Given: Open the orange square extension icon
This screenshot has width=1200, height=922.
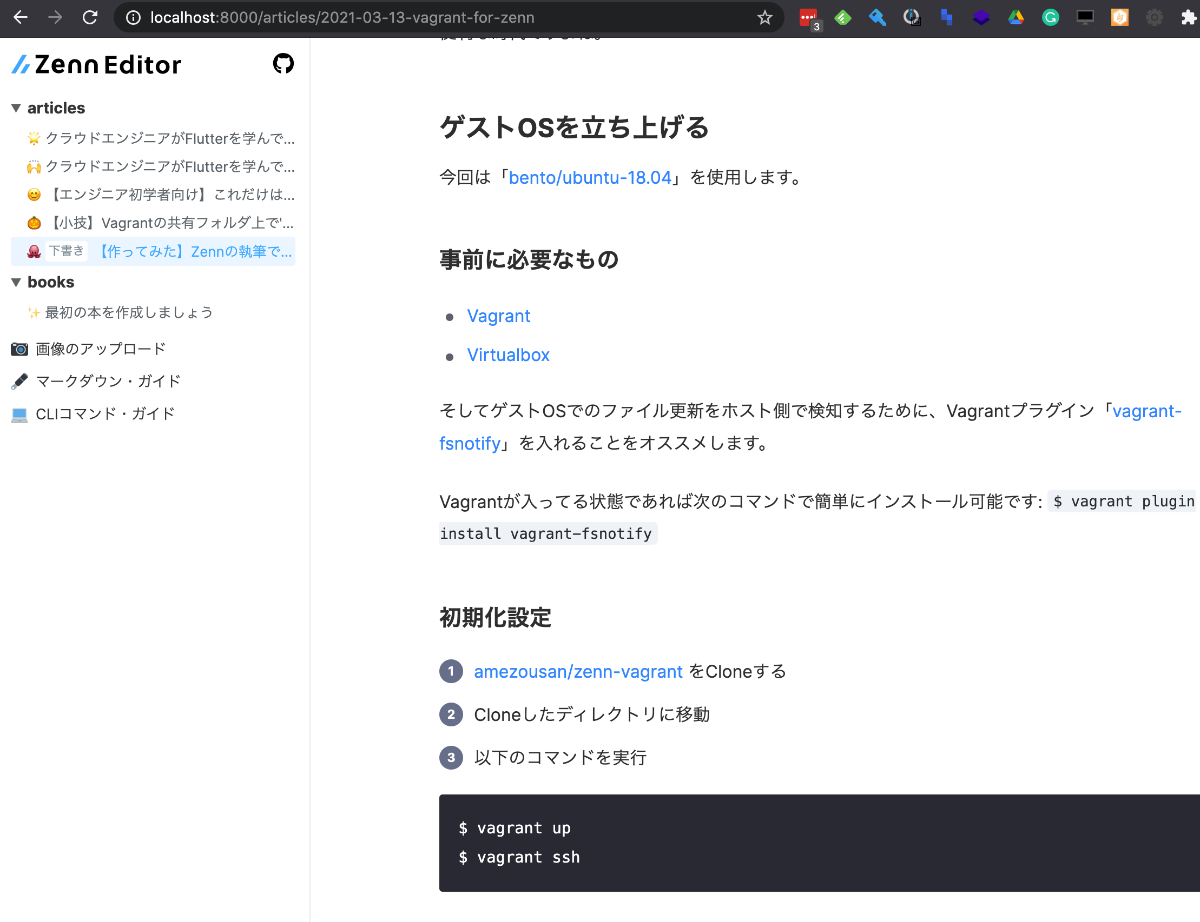Looking at the screenshot, I should coord(1120,17).
